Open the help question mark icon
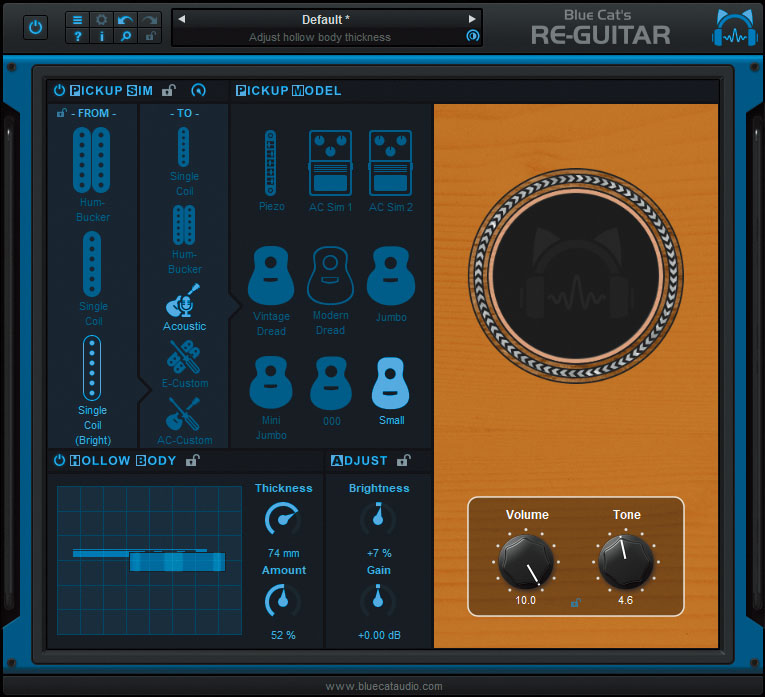The height and width of the screenshot is (697, 765). pyautogui.click(x=77, y=36)
